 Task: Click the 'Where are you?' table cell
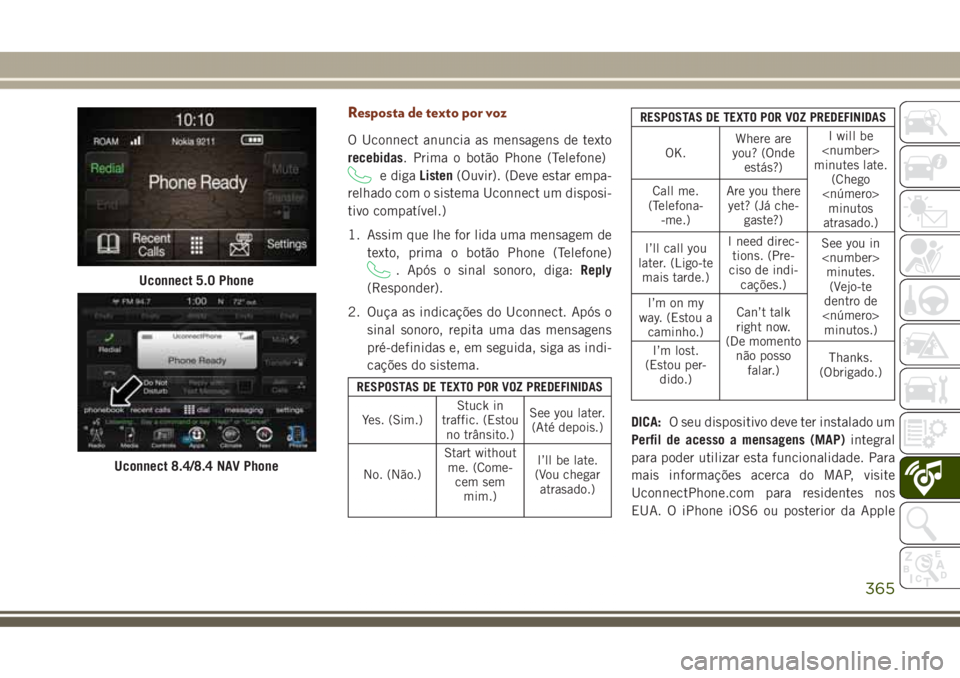point(763,153)
